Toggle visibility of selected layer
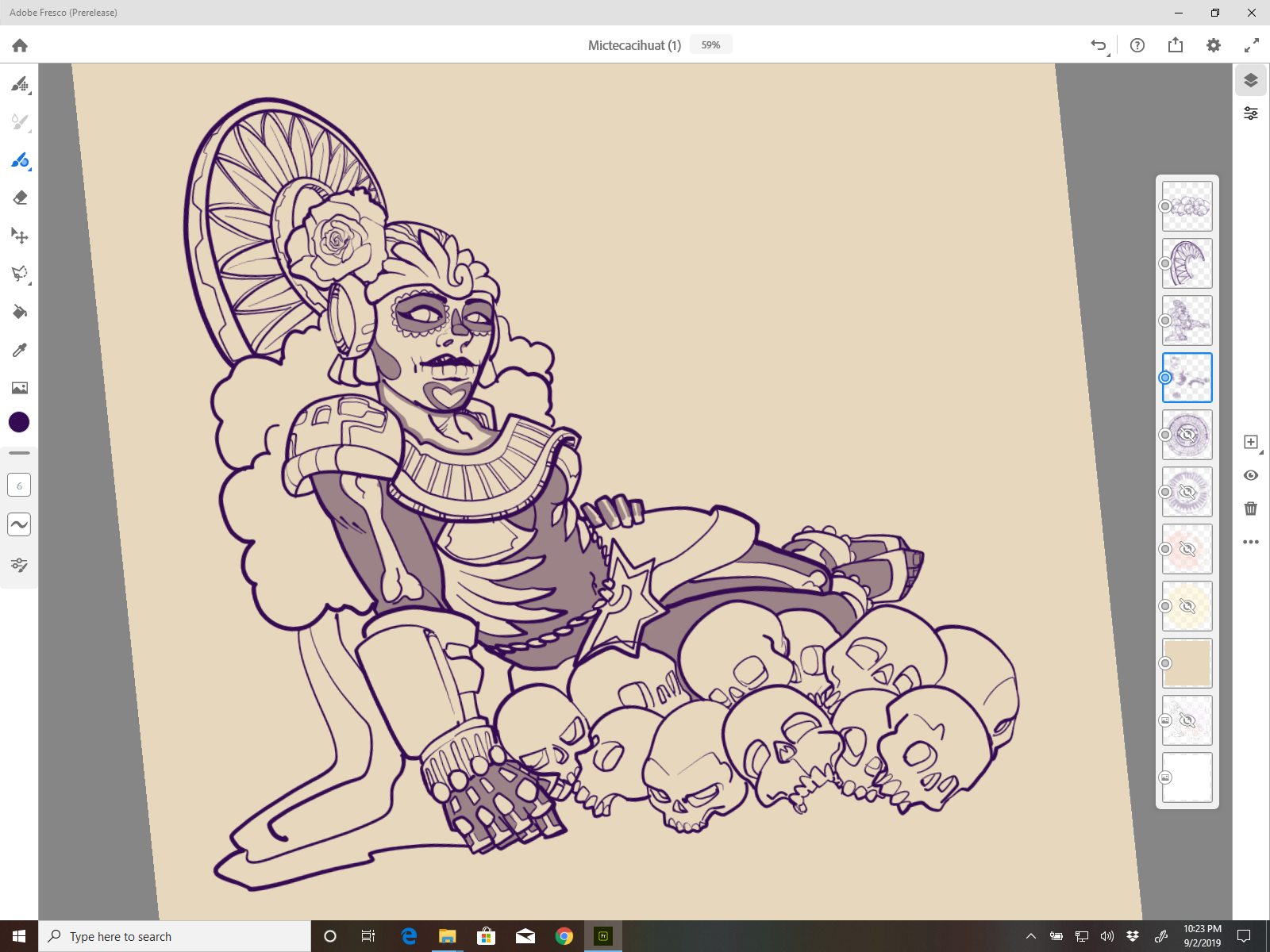The image size is (1270, 952). click(x=1251, y=475)
